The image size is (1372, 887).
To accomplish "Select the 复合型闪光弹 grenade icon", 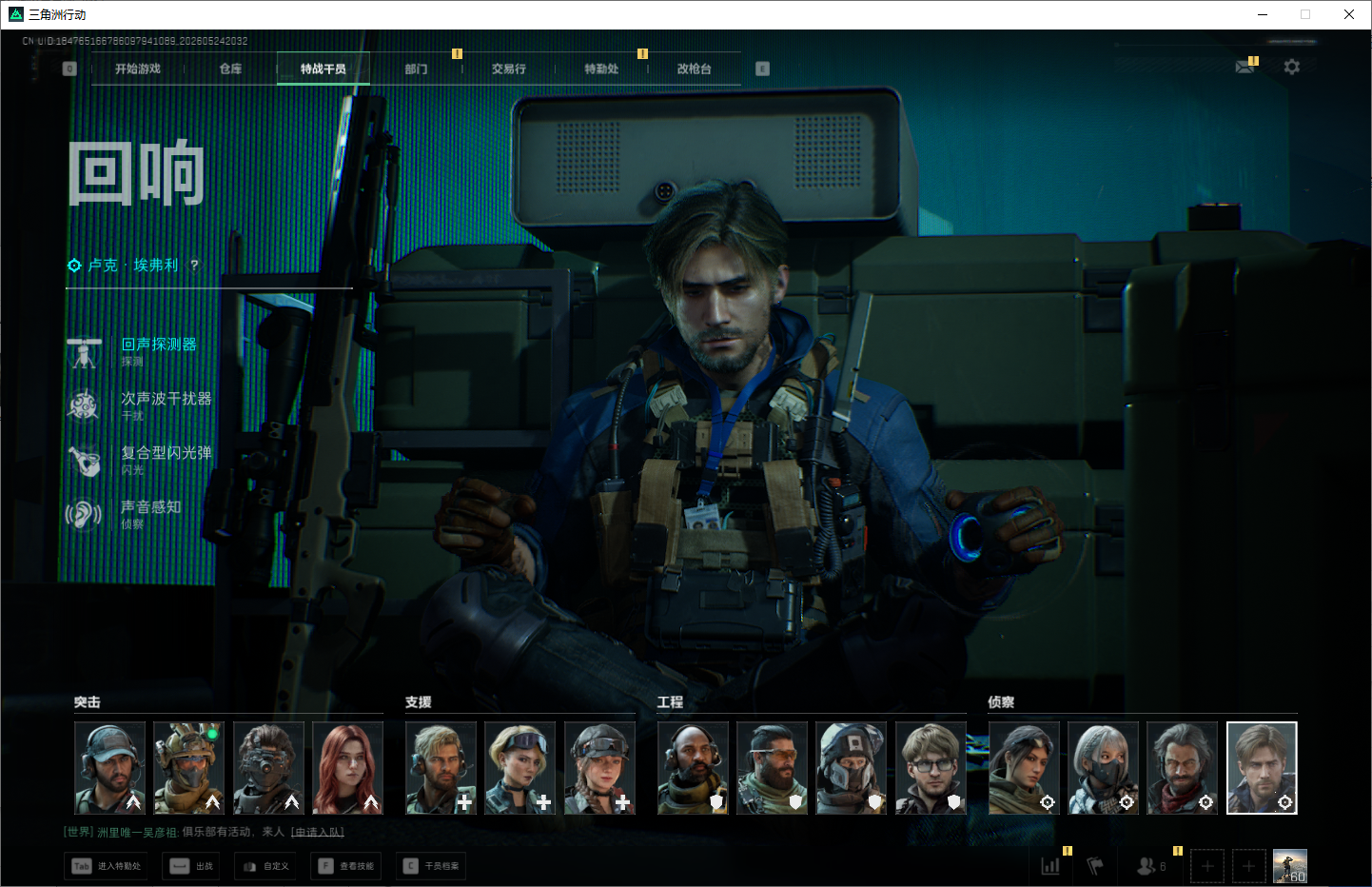I will (x=84, y=461).
